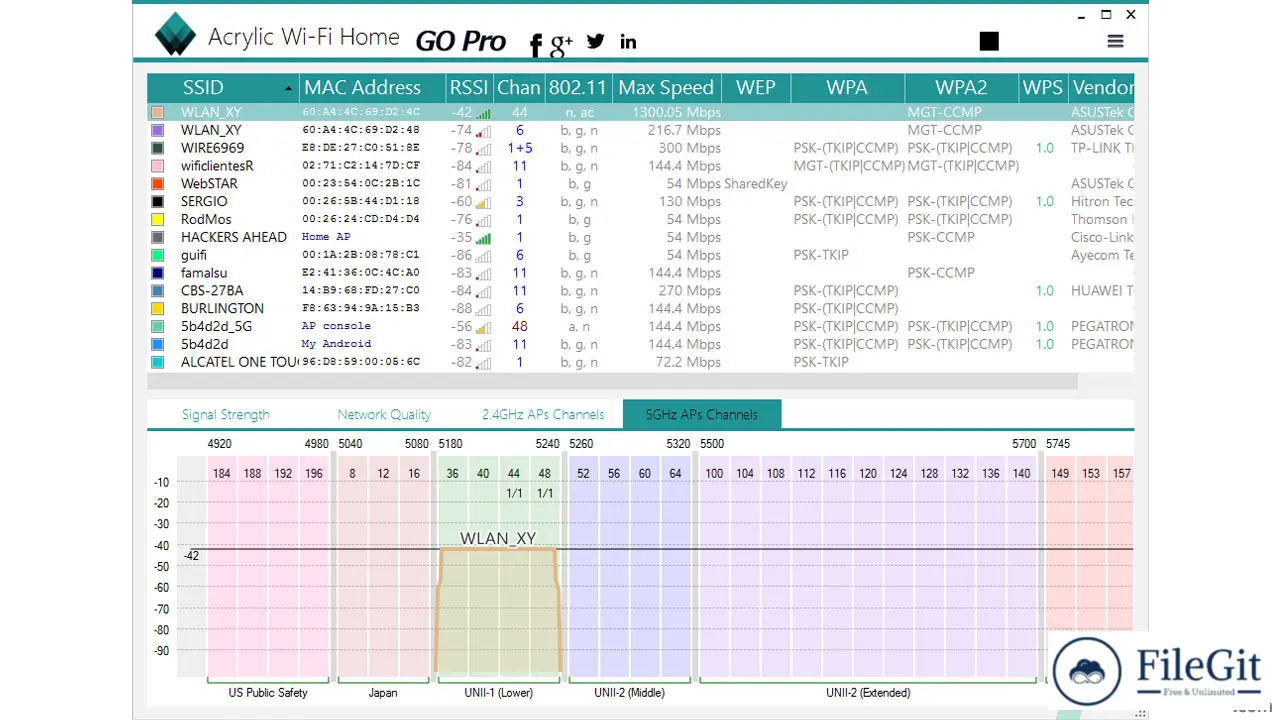Screen dimensions: 1280x720
Task: Select the guifi network name
Action: click(194, 255)
